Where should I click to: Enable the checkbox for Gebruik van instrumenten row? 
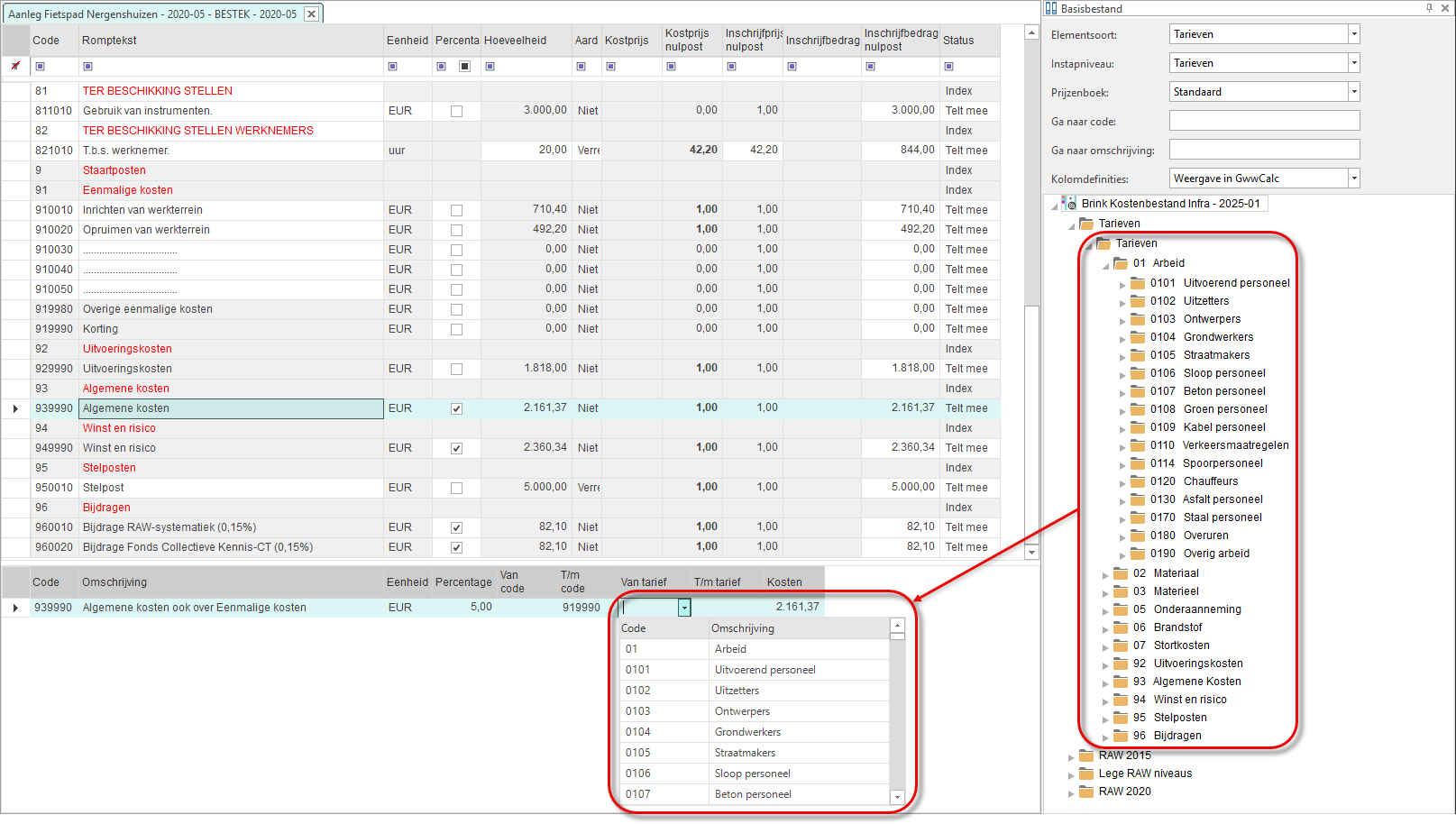tap(456, 111)
